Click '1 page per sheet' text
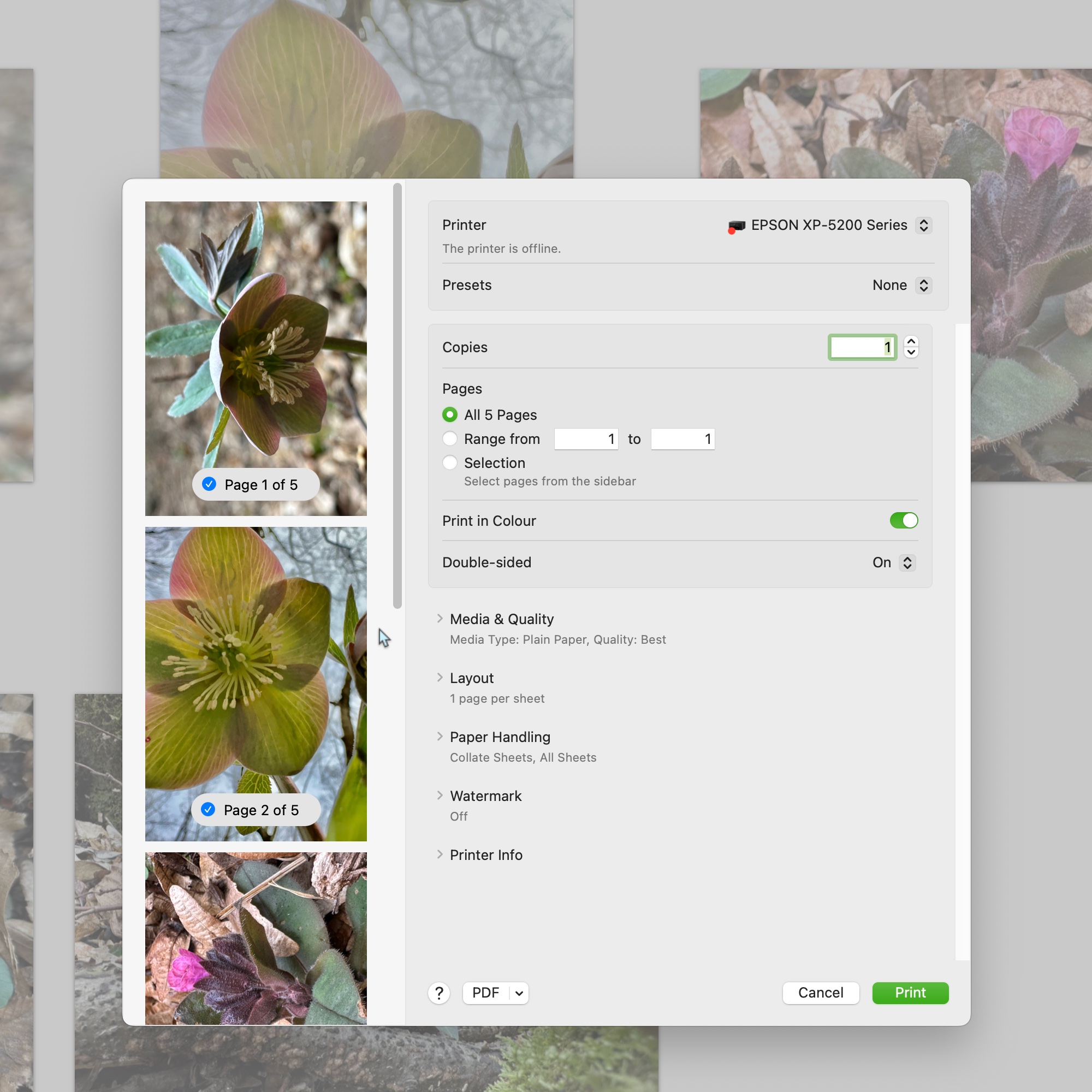Image resolution: width=1092 pixels, height=1092 pixels. [x=497, y=699]
